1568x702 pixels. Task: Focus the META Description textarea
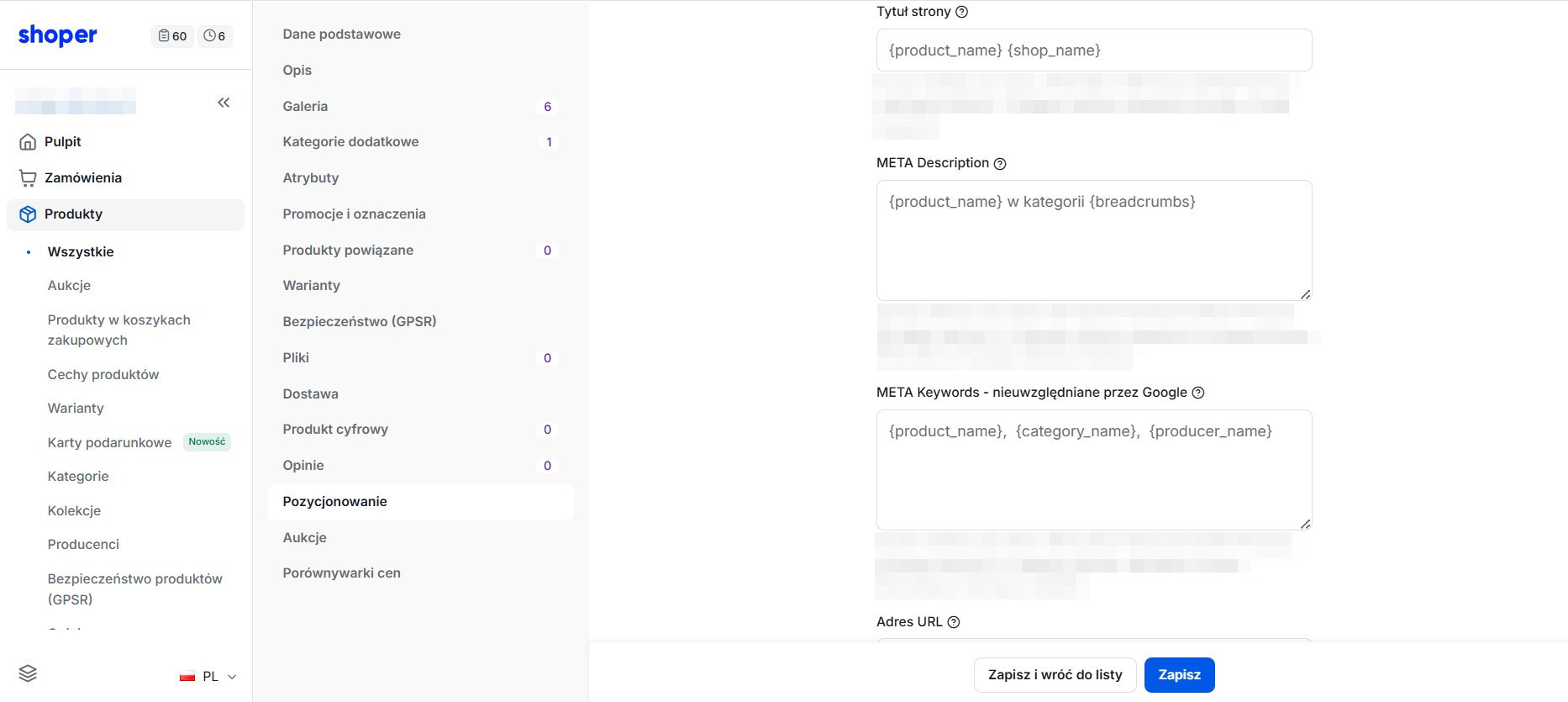1094,240
